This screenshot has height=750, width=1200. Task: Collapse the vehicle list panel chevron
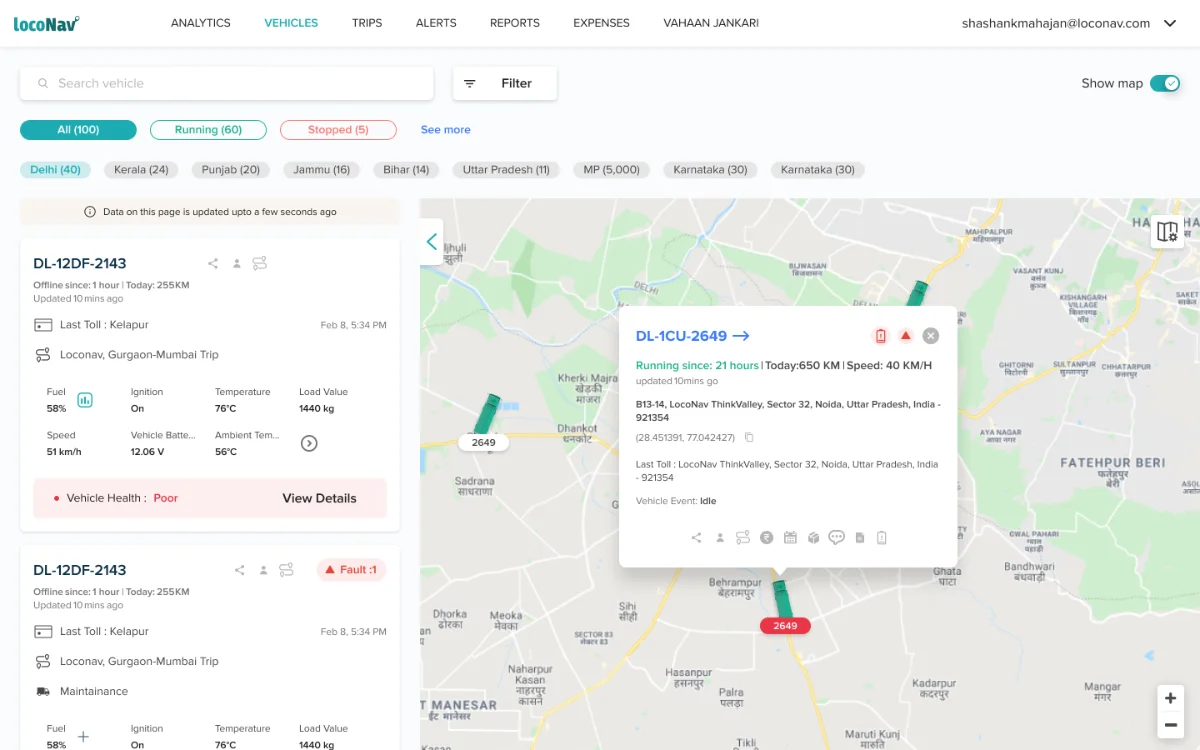pos(432,241)
